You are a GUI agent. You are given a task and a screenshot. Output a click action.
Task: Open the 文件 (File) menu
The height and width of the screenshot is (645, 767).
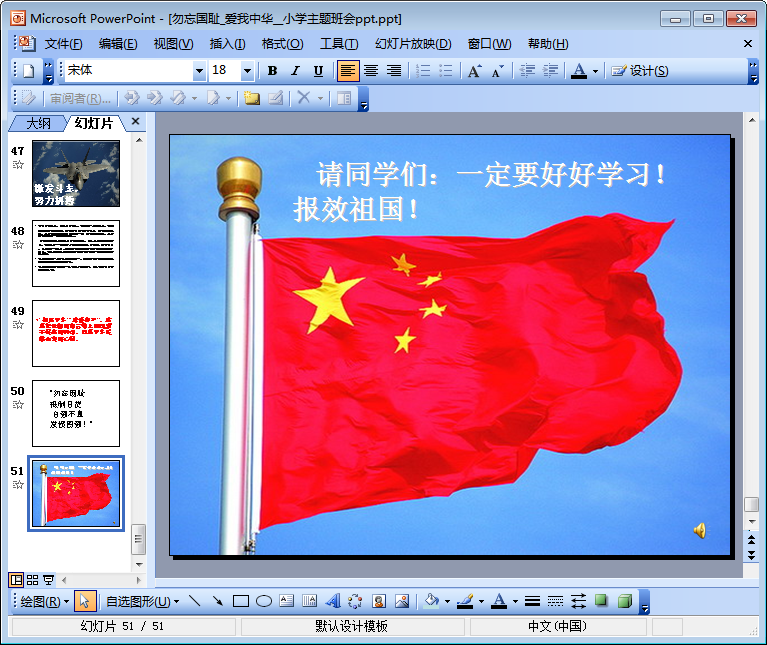coord(64,44)
